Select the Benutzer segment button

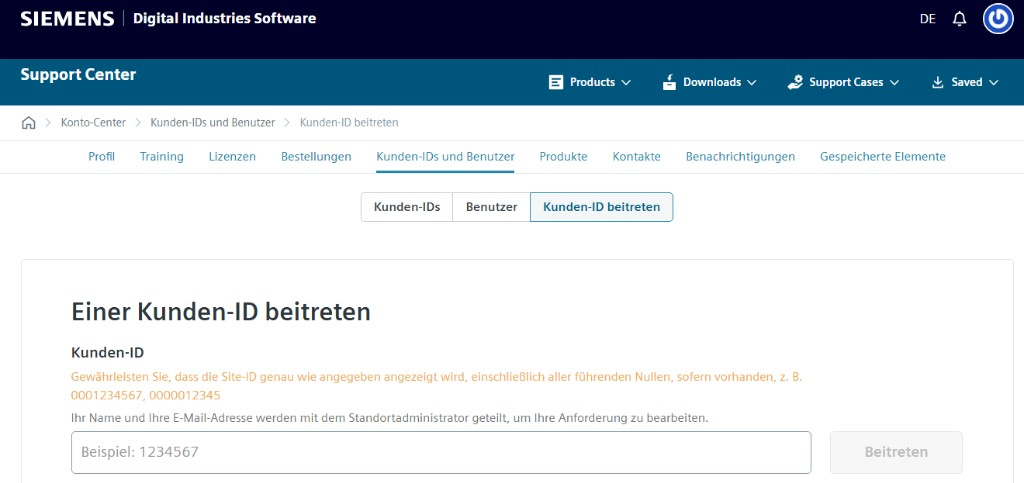pyautogui.click(x=491, y=207)
